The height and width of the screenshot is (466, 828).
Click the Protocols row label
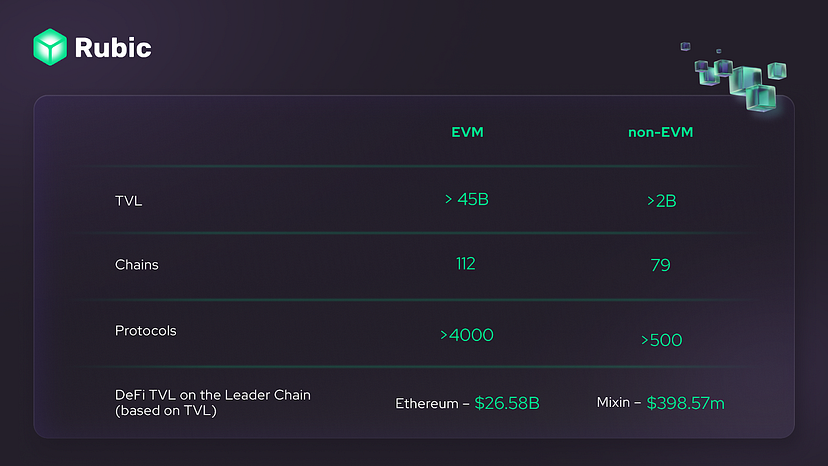pos(145,331)
